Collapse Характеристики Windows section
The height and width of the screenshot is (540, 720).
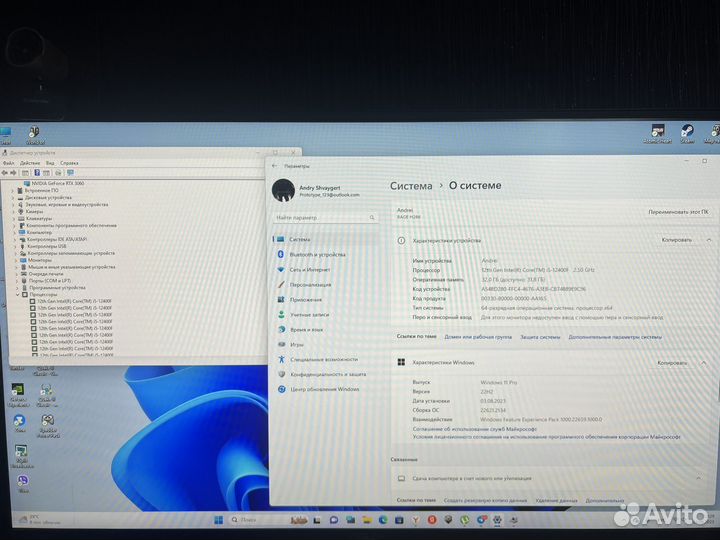(x=704, y=363)
